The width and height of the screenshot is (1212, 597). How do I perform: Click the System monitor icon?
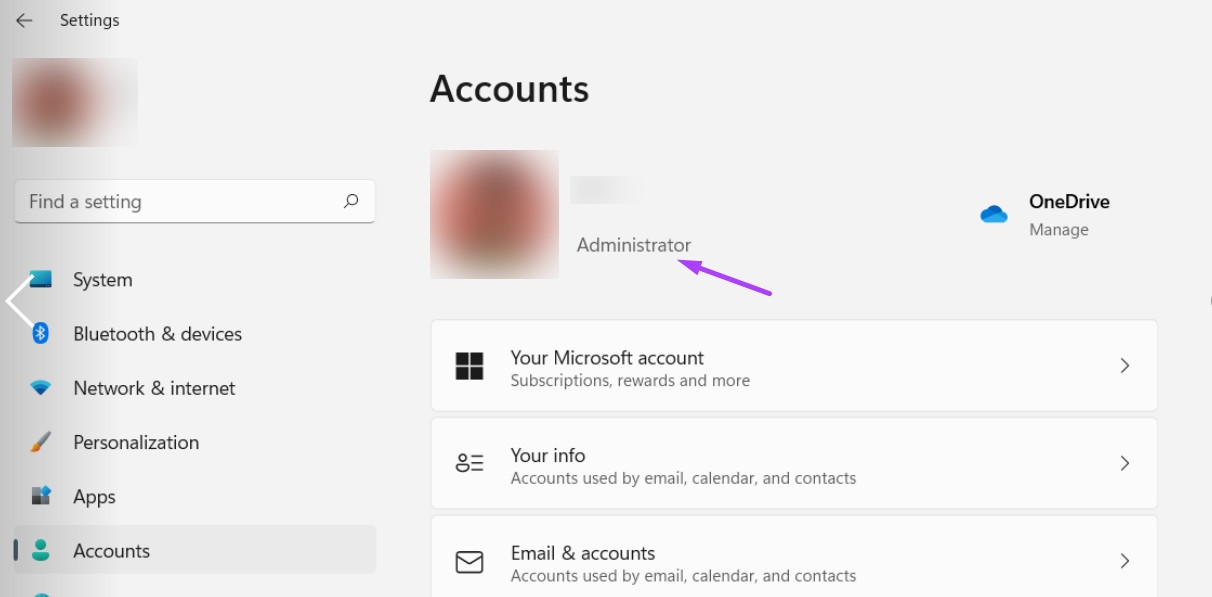(x=41, y=279)
